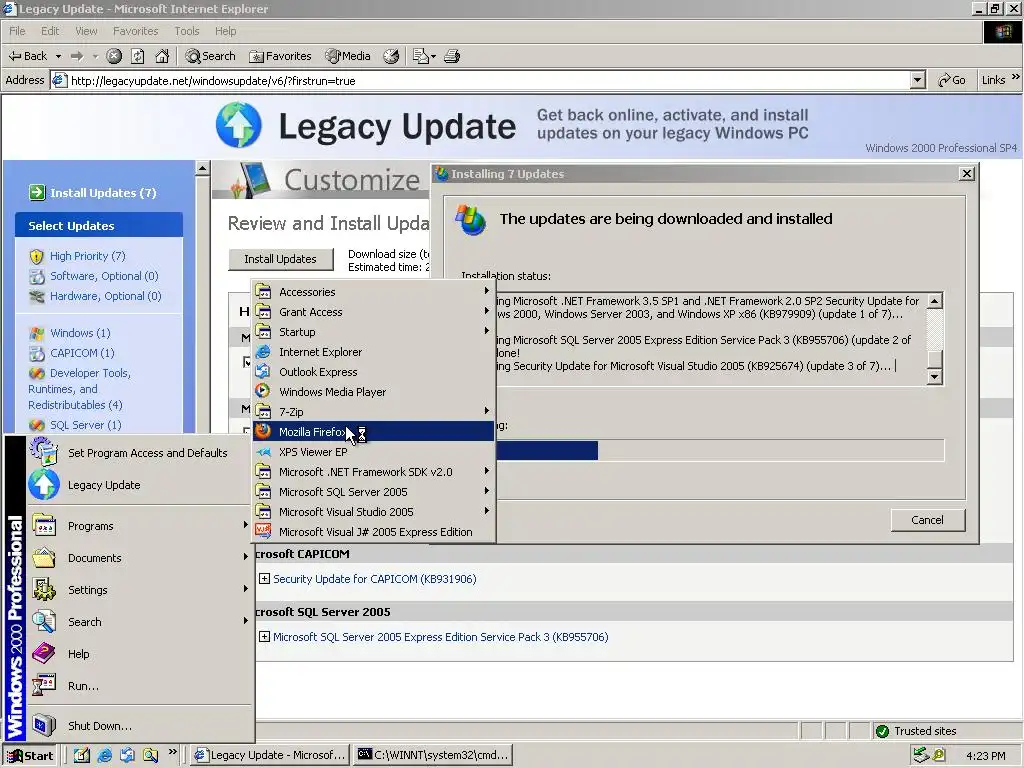Screen dimensions: 1024x768
Task: Cancel the update installation
Action: coord(927,520)
